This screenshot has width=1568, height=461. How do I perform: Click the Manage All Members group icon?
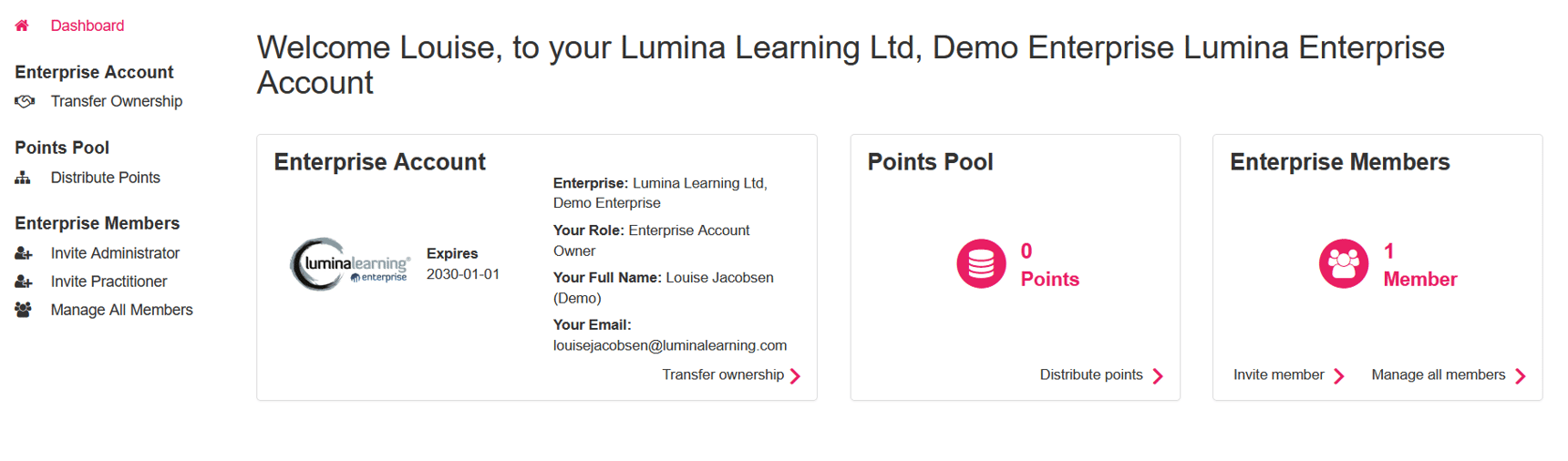(x=24, y=310)
